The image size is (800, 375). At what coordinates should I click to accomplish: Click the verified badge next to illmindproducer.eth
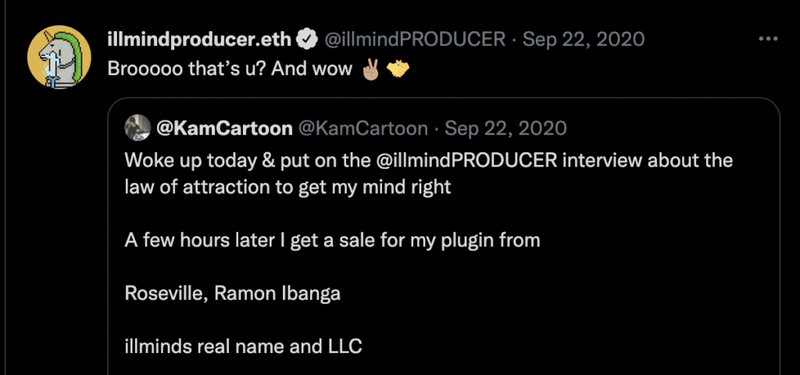pyautogui.click(x=308, y=39)
